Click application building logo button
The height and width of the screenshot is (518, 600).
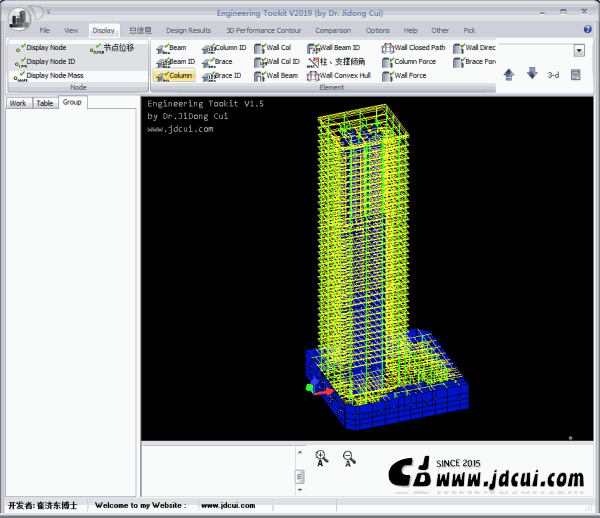[x=19, y=18]
